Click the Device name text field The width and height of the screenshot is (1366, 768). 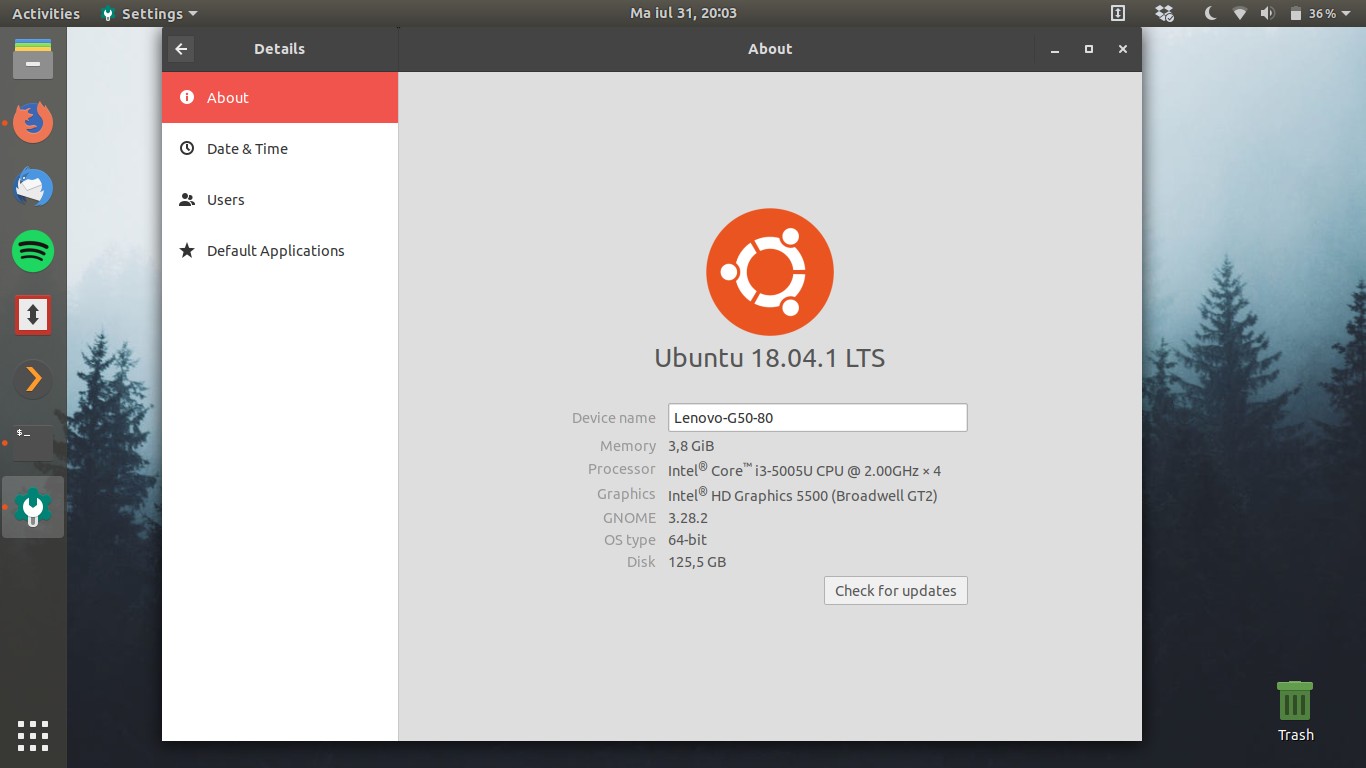(817, 418)
